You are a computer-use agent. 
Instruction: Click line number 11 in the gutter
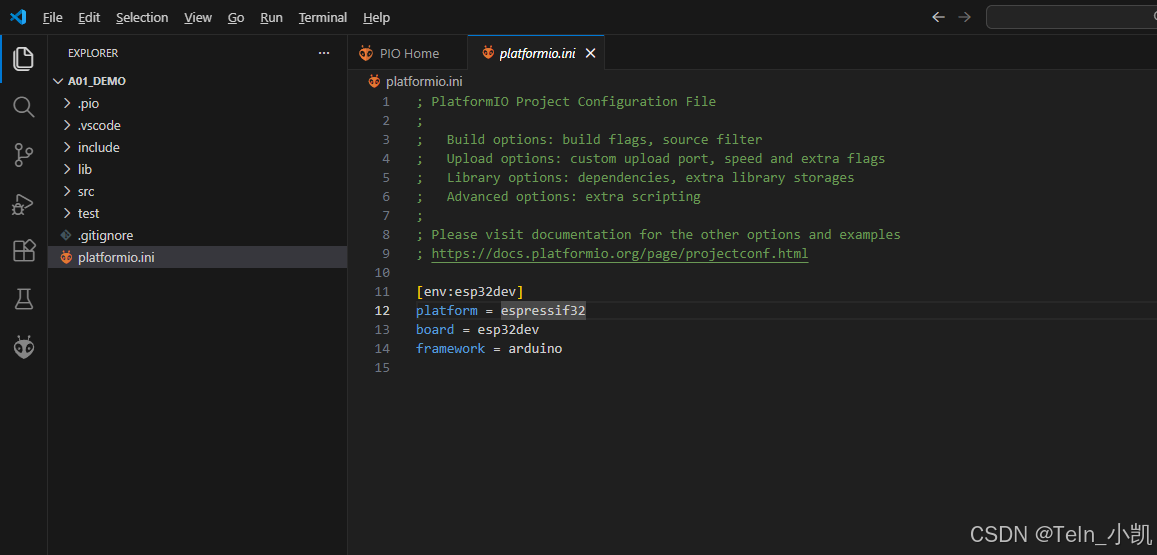click(381, 292)
